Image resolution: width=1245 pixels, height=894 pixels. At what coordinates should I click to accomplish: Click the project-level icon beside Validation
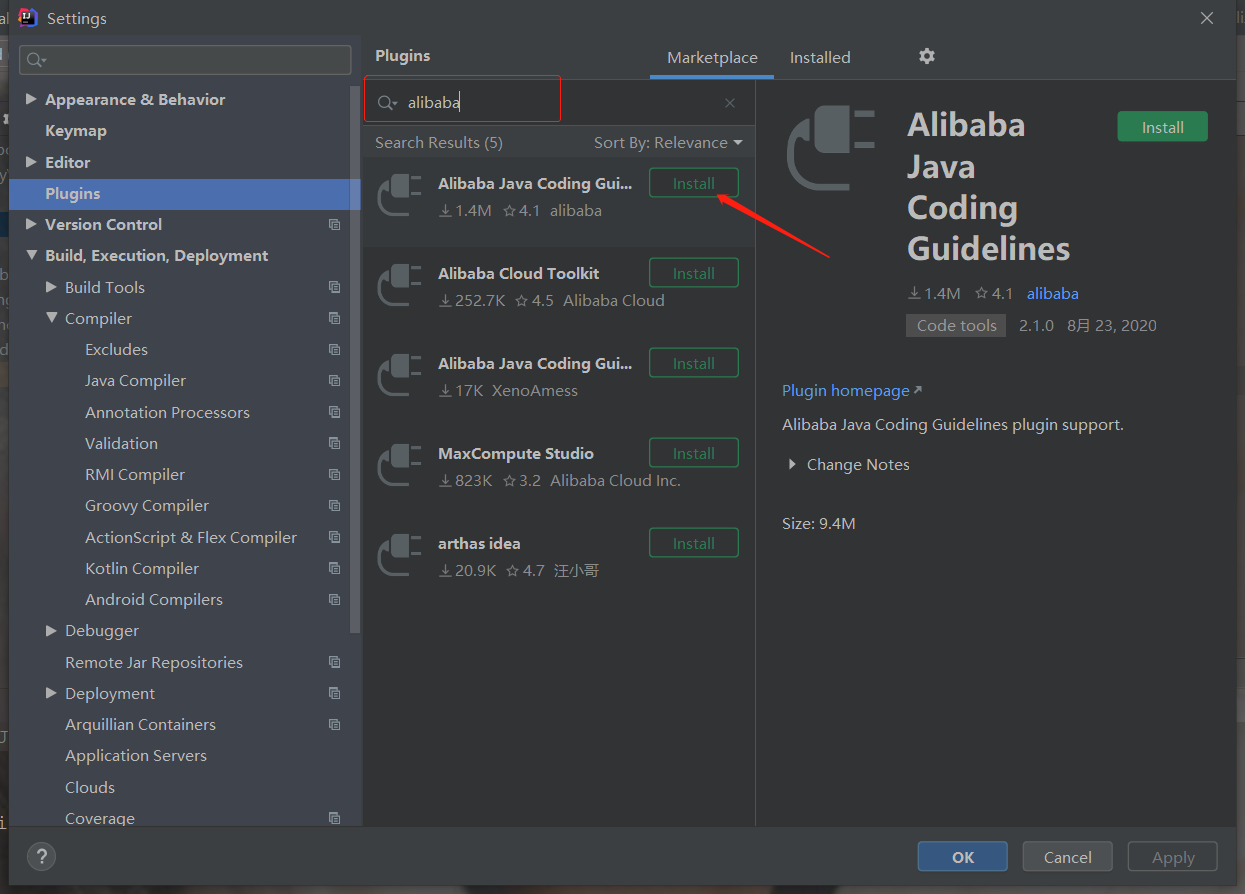point(335,443)
